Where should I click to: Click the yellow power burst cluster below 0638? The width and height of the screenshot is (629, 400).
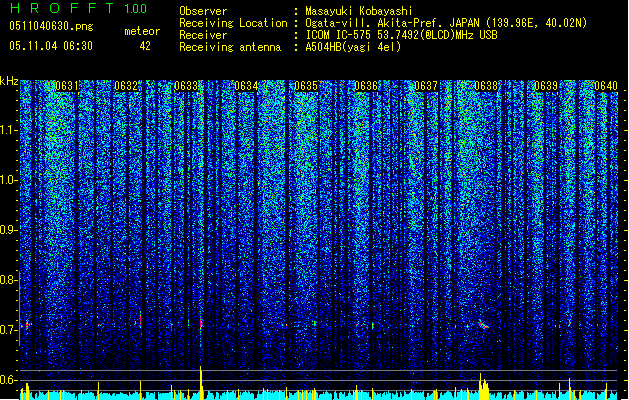coord(484,387)
